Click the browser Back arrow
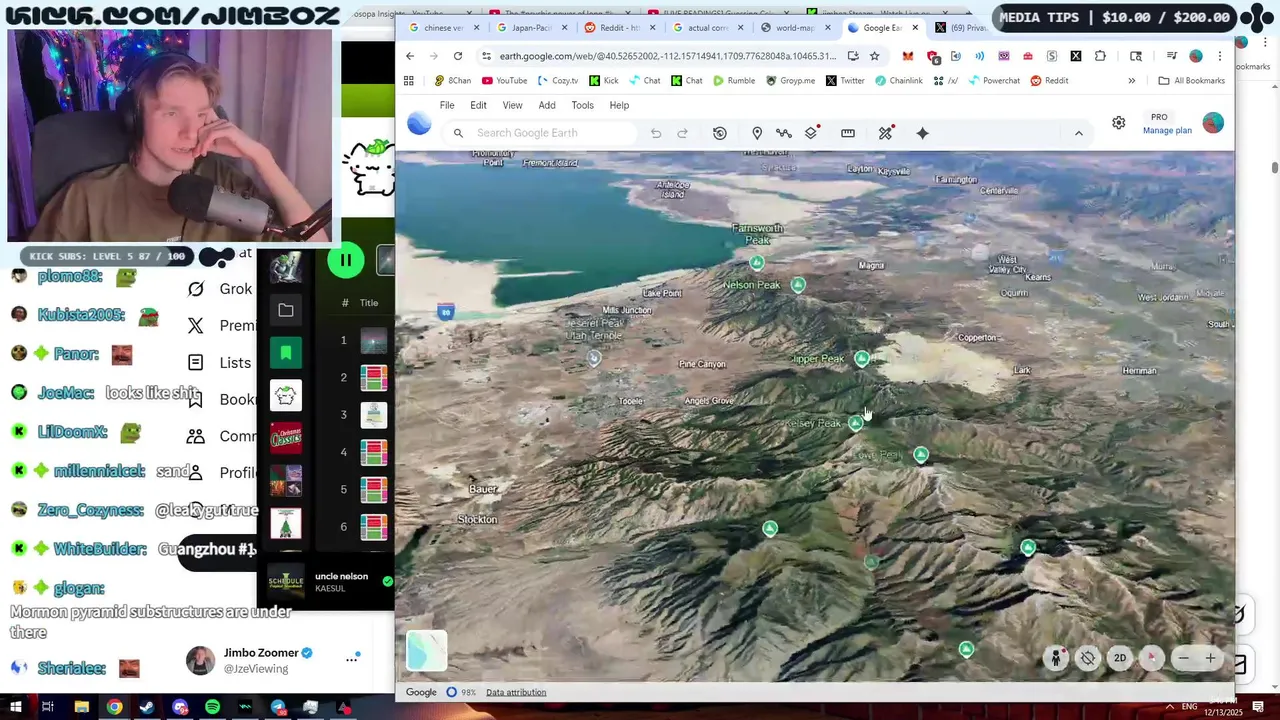The width and height of the screenshot is (1280, 720). point(410,56)
